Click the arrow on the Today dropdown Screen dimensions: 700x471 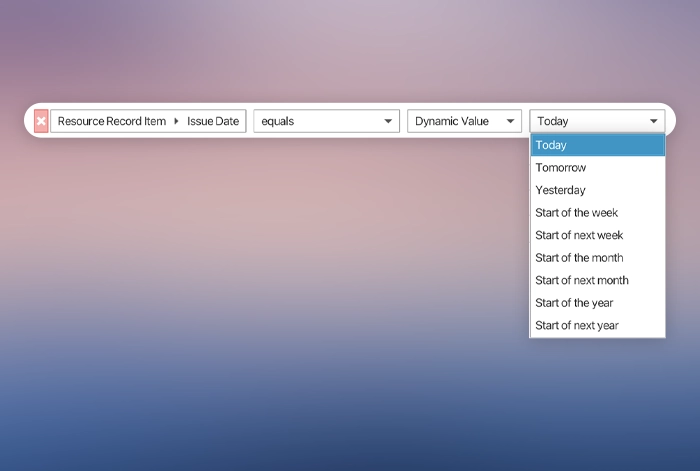[654, 121]
